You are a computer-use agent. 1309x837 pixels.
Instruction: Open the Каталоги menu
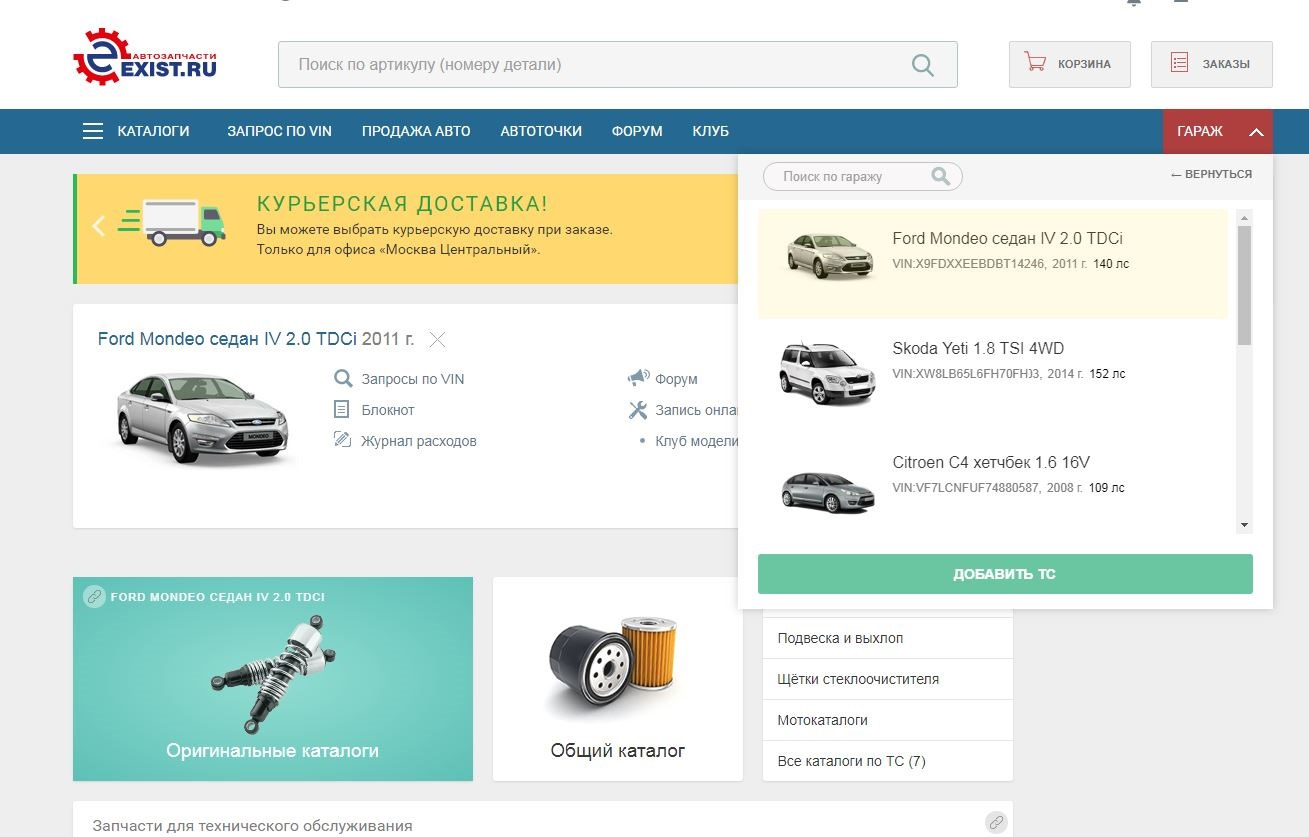[x=153, y=131]
